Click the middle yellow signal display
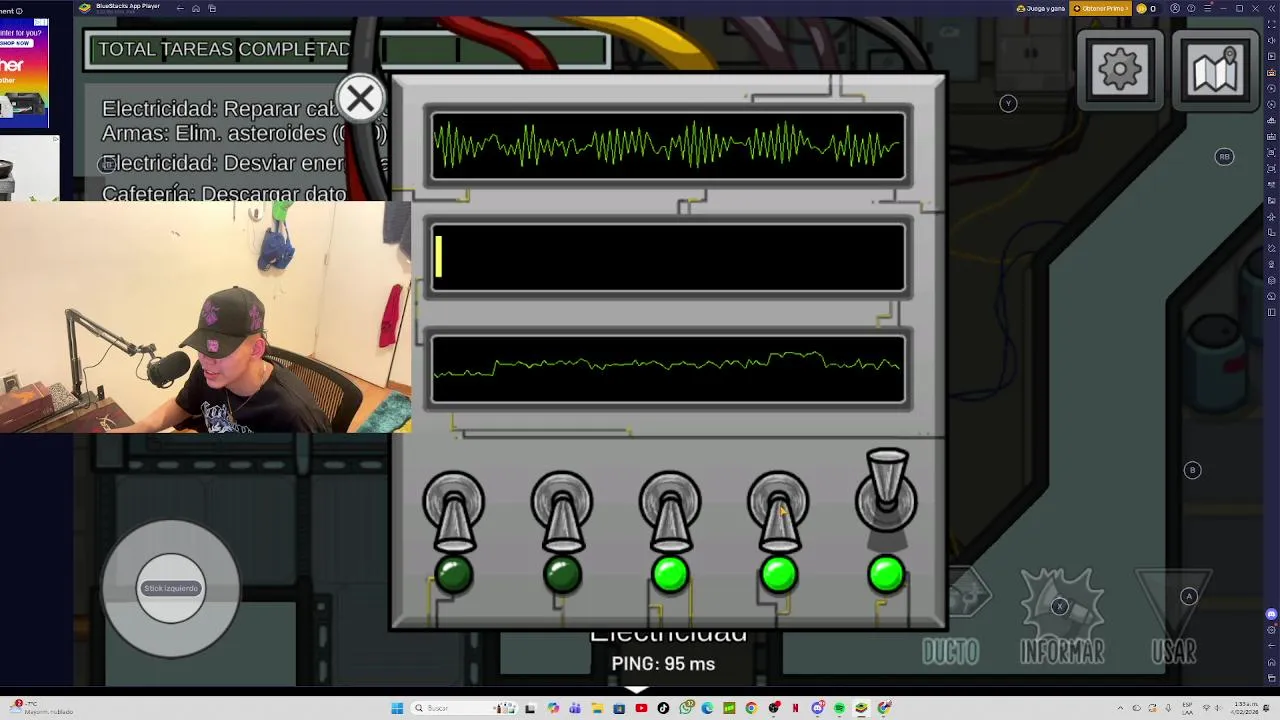This screenshot has height=720, width=1280. 668,257
